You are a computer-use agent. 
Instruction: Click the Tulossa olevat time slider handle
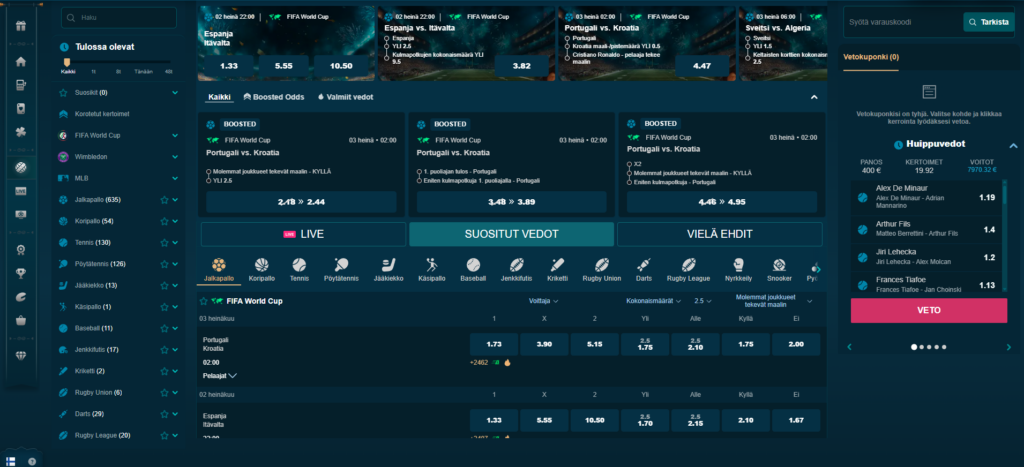point(67,62)
